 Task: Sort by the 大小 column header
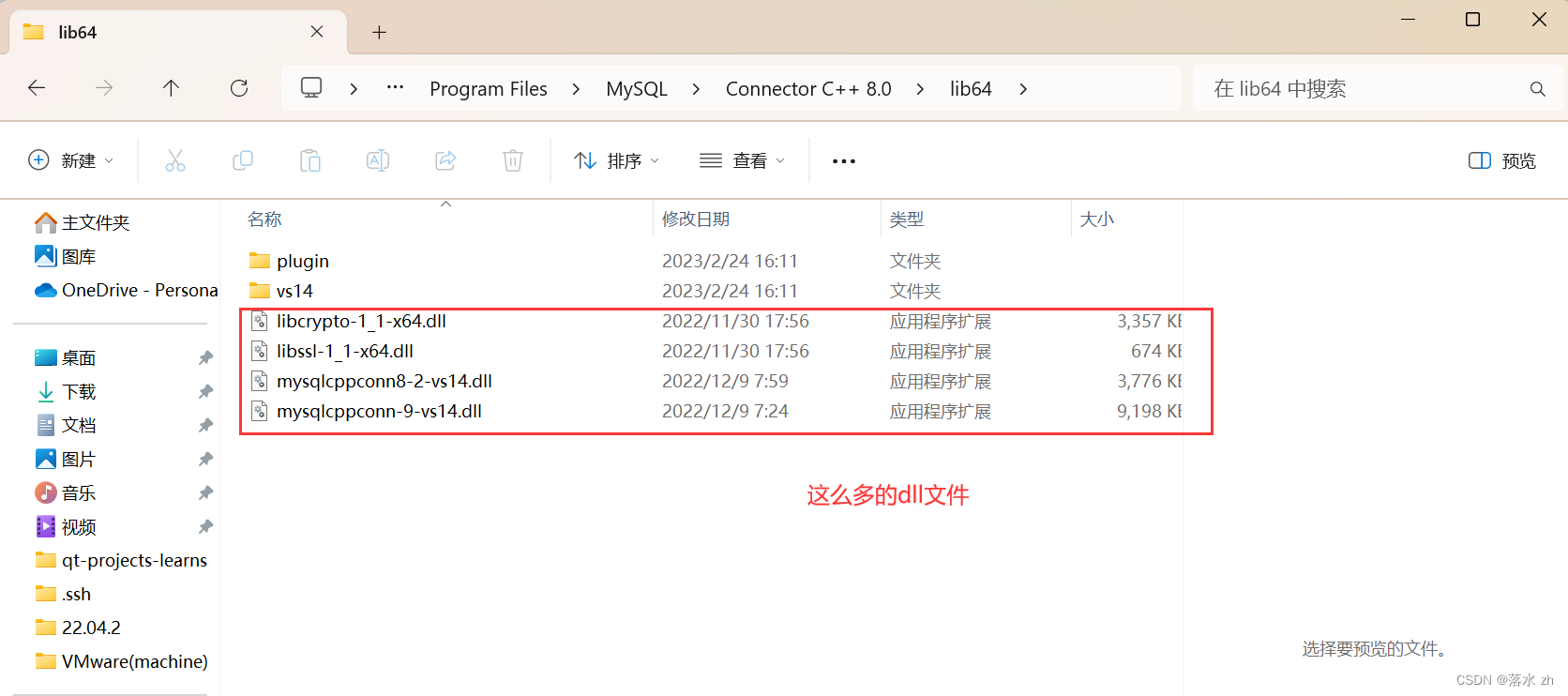(1097, 219)
